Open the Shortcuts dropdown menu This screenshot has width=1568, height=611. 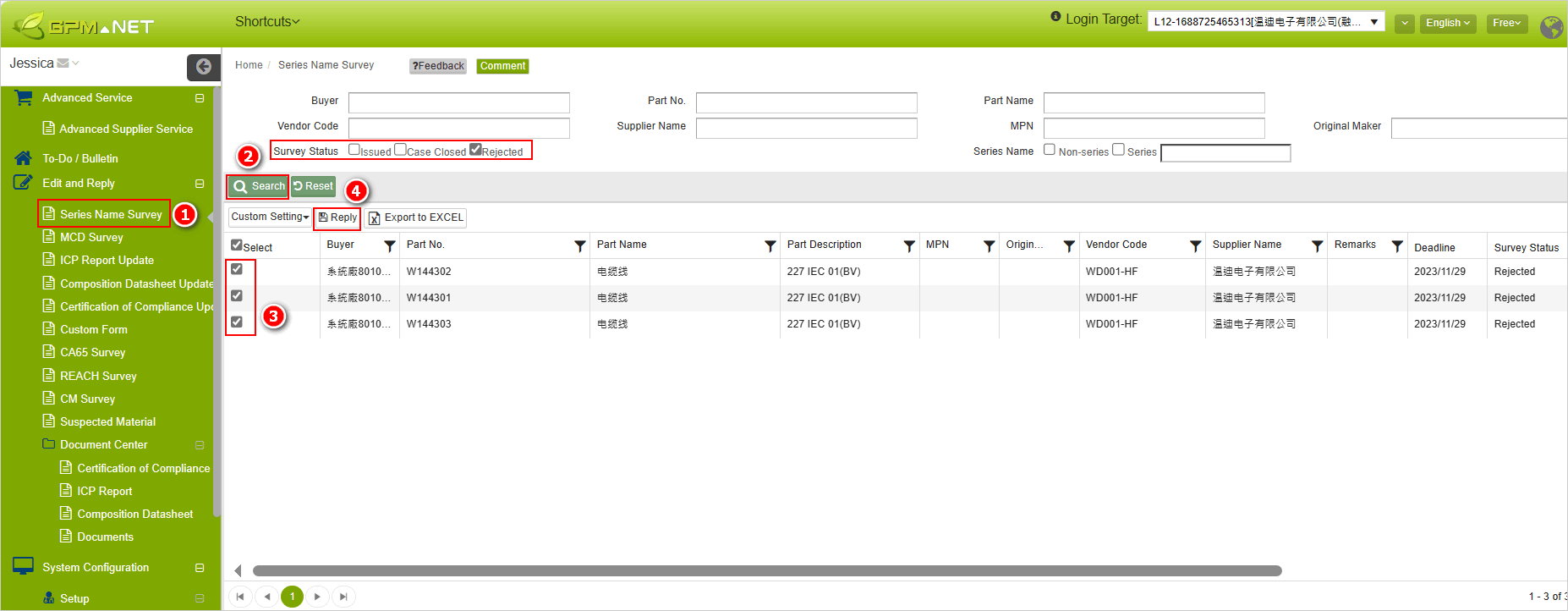point(267,21)
